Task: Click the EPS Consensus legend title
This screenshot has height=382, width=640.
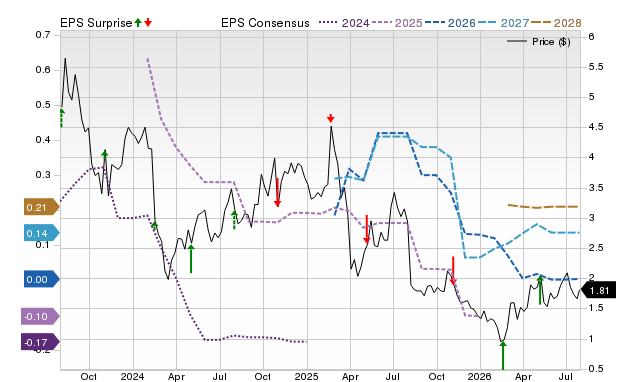Action: (265, 23)
